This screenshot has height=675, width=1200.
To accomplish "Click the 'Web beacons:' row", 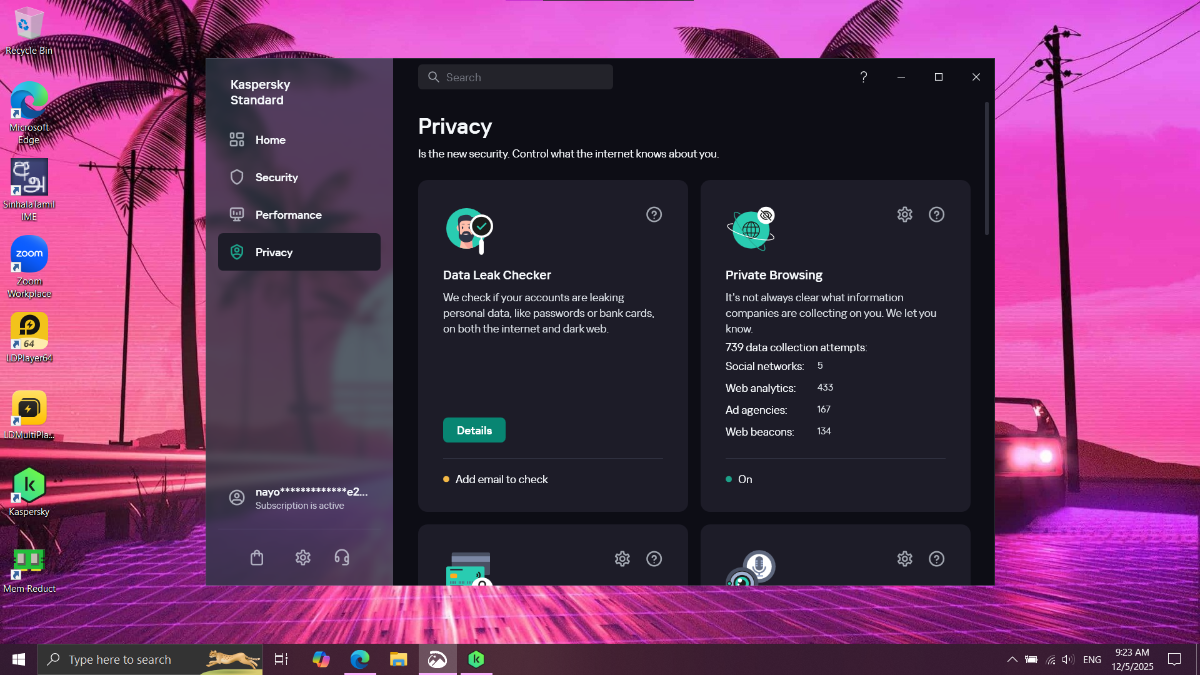I will coord(778,432).
